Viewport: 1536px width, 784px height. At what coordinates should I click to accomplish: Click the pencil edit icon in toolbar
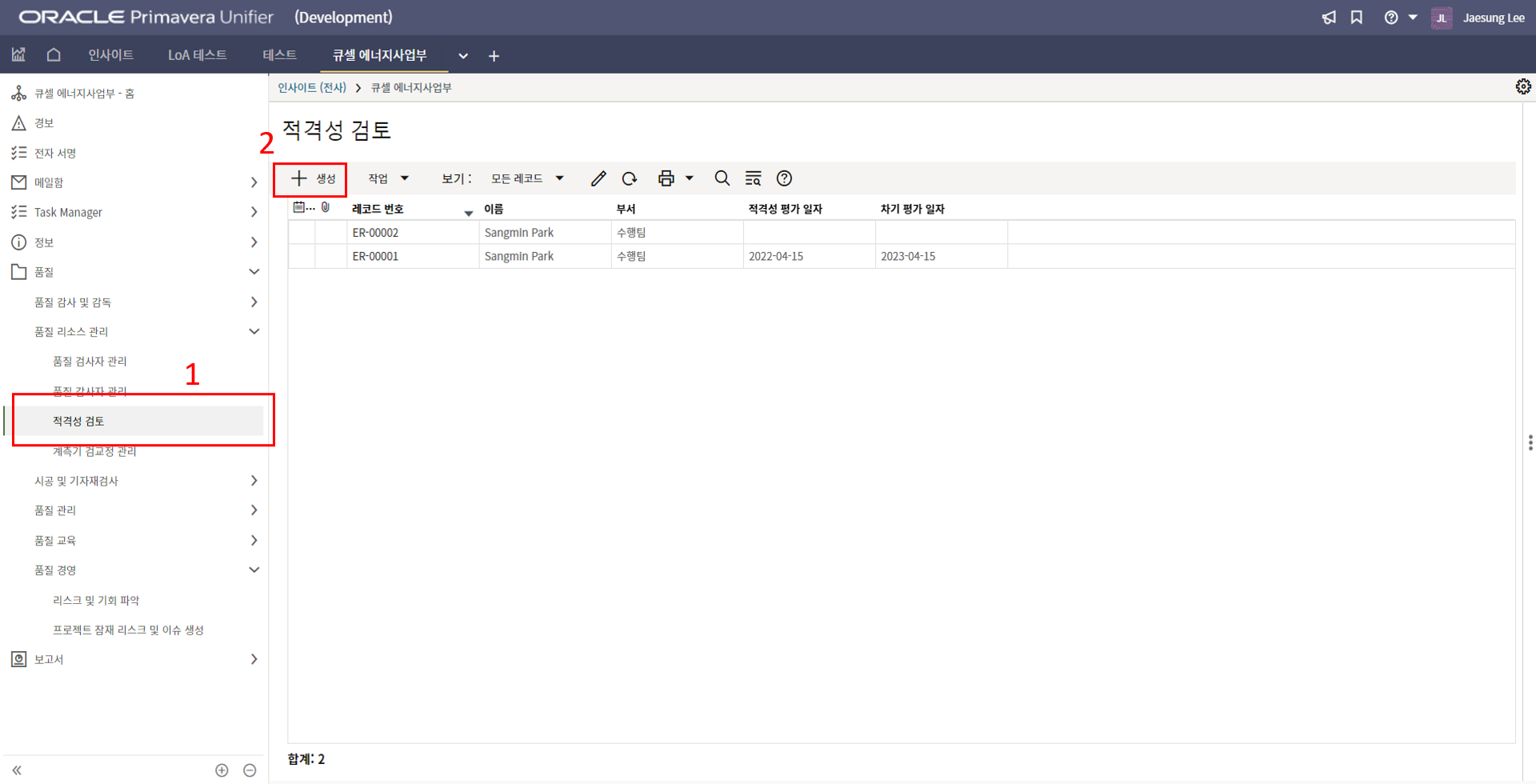[x=598, y=178]
